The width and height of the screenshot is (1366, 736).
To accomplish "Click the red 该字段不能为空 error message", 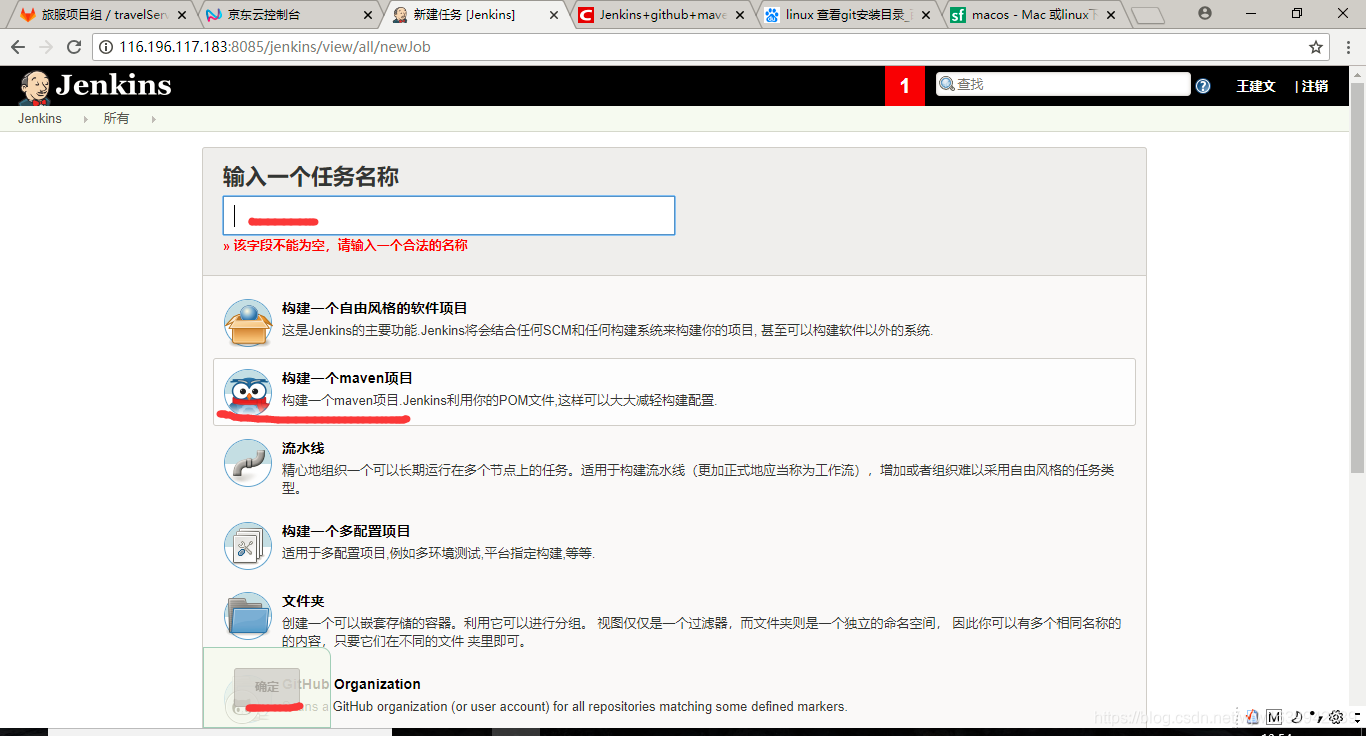I will 345,245.
